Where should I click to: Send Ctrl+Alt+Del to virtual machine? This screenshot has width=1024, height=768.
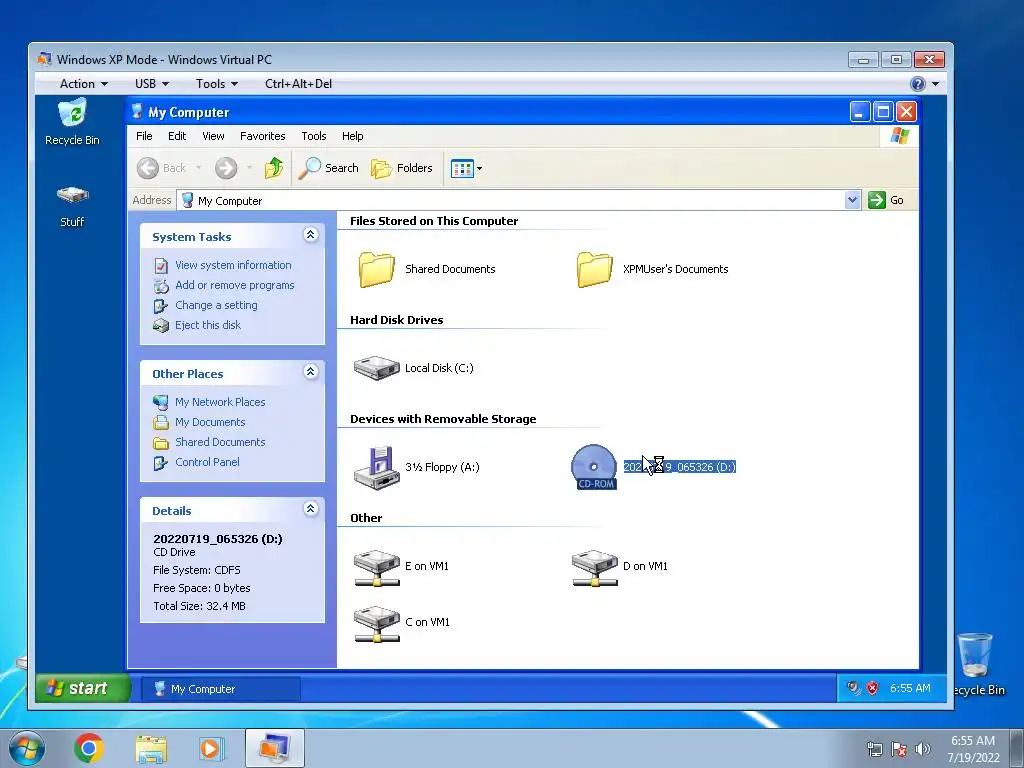pos(298,84)
